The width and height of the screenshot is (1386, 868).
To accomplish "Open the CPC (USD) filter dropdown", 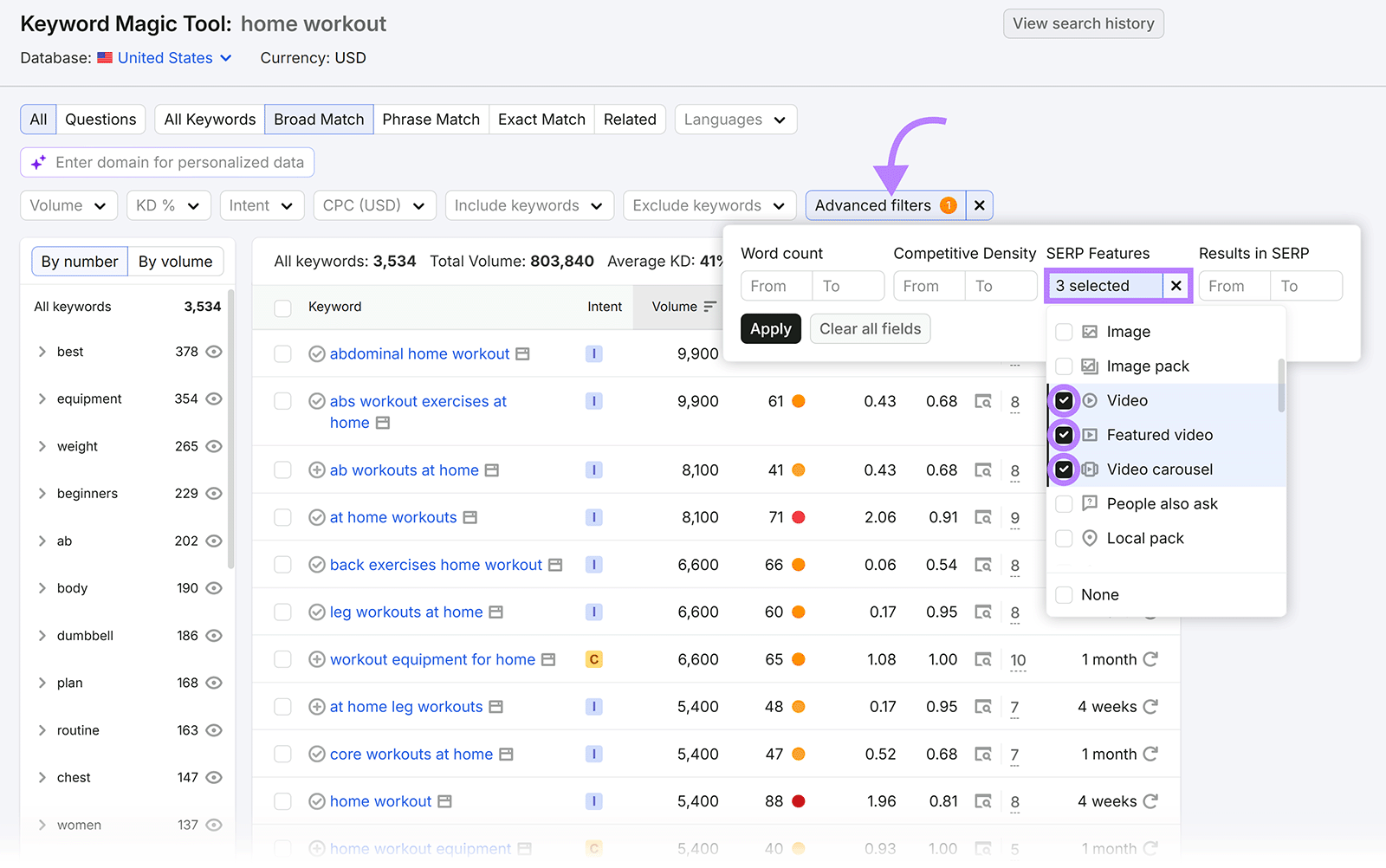I will pos(374,205).
